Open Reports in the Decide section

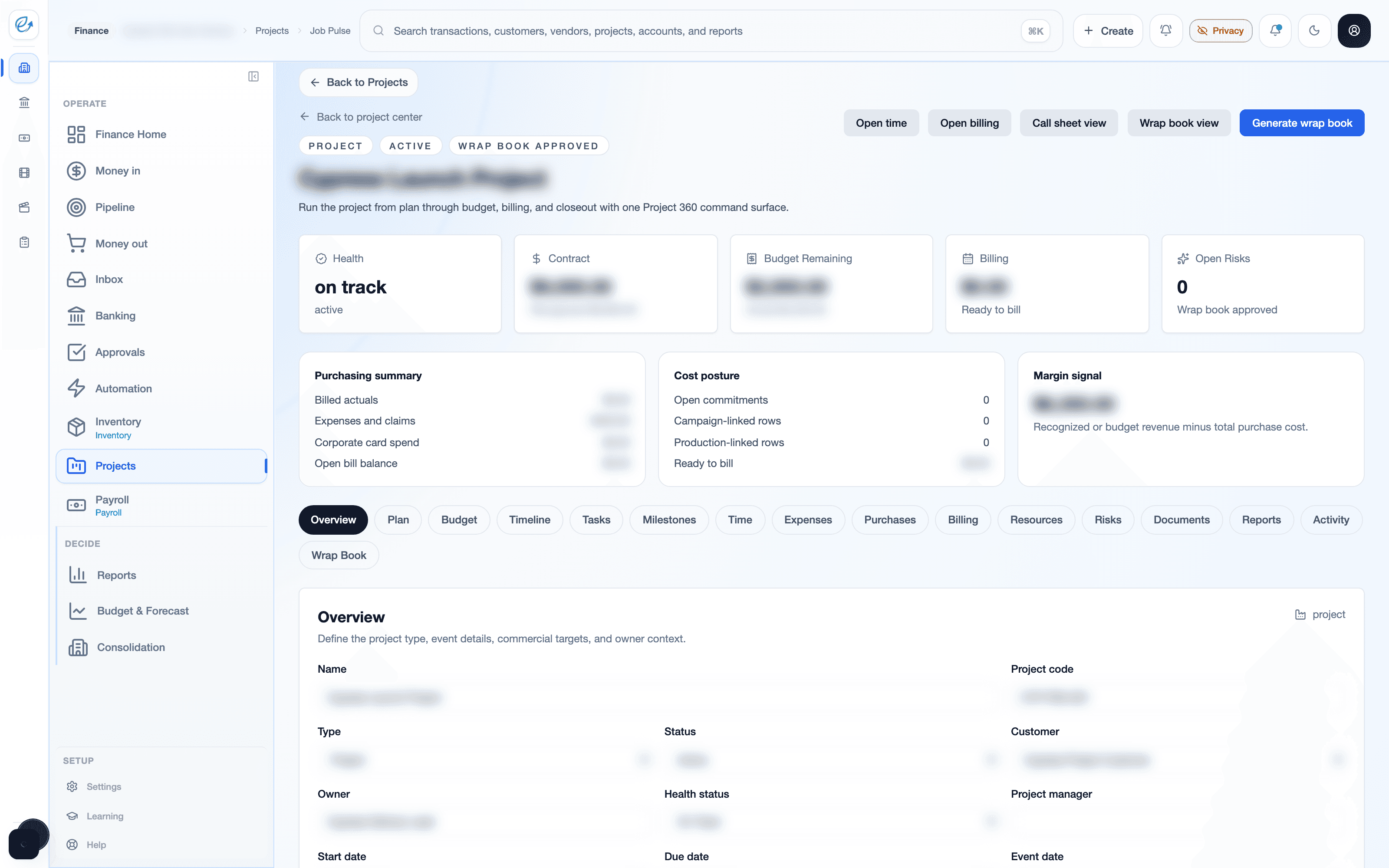(161, 575)
